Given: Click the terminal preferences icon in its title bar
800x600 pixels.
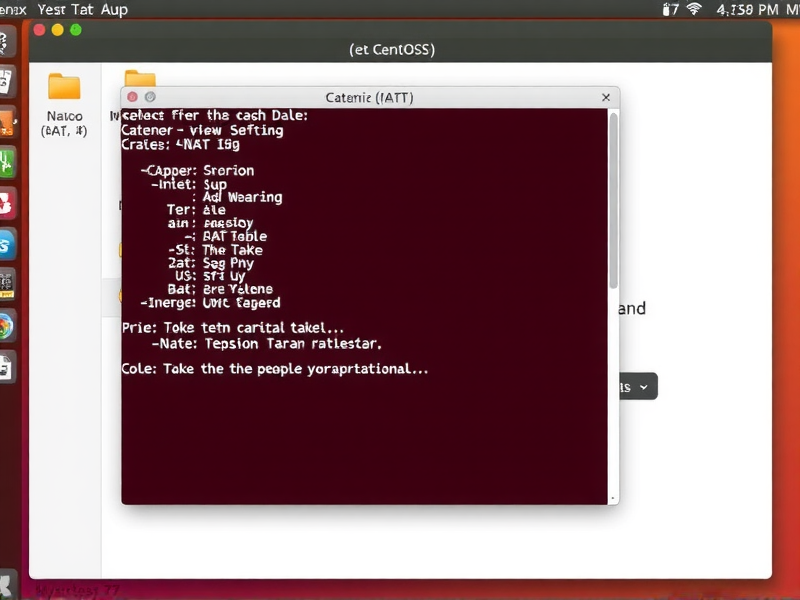Looking at the screenshot, I should (x=150, y=97).
